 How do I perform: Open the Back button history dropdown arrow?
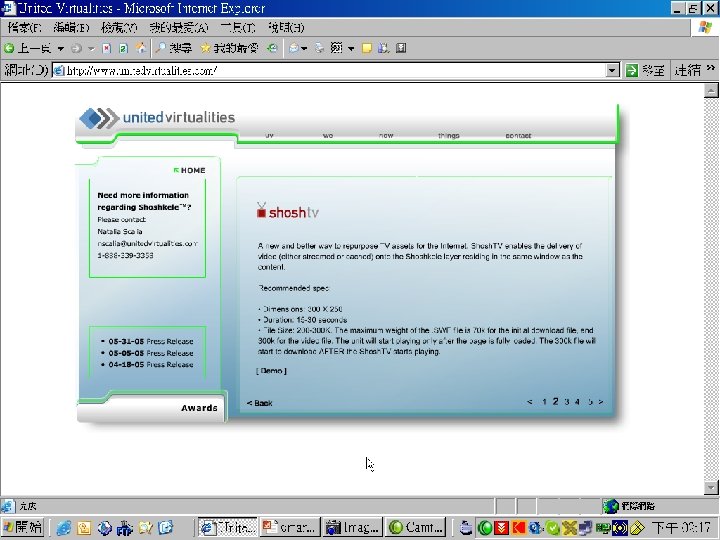(x=61, y=49)
